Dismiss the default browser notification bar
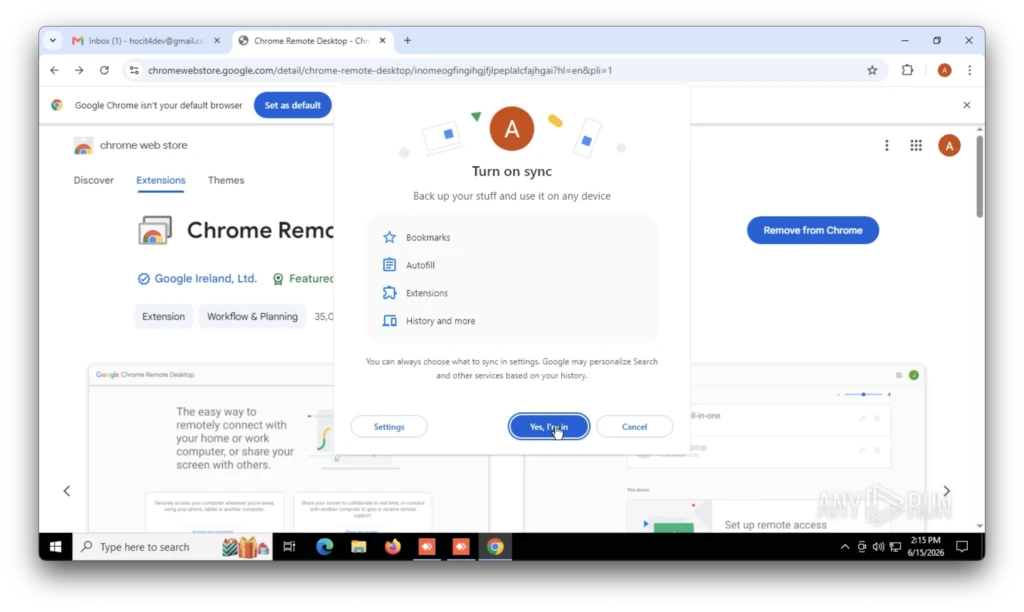 point(967,105)
